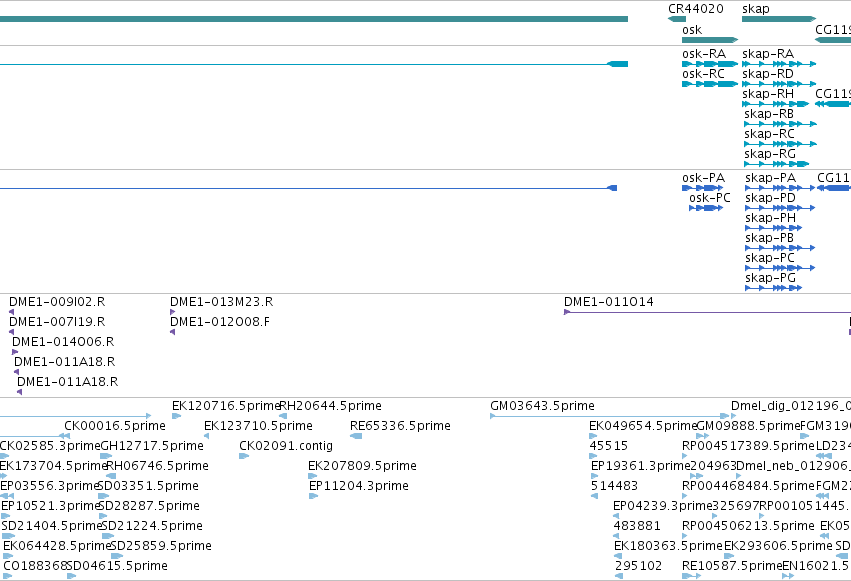Select transcript osk-RA
The image size is (851, 581).
(710, 64)
